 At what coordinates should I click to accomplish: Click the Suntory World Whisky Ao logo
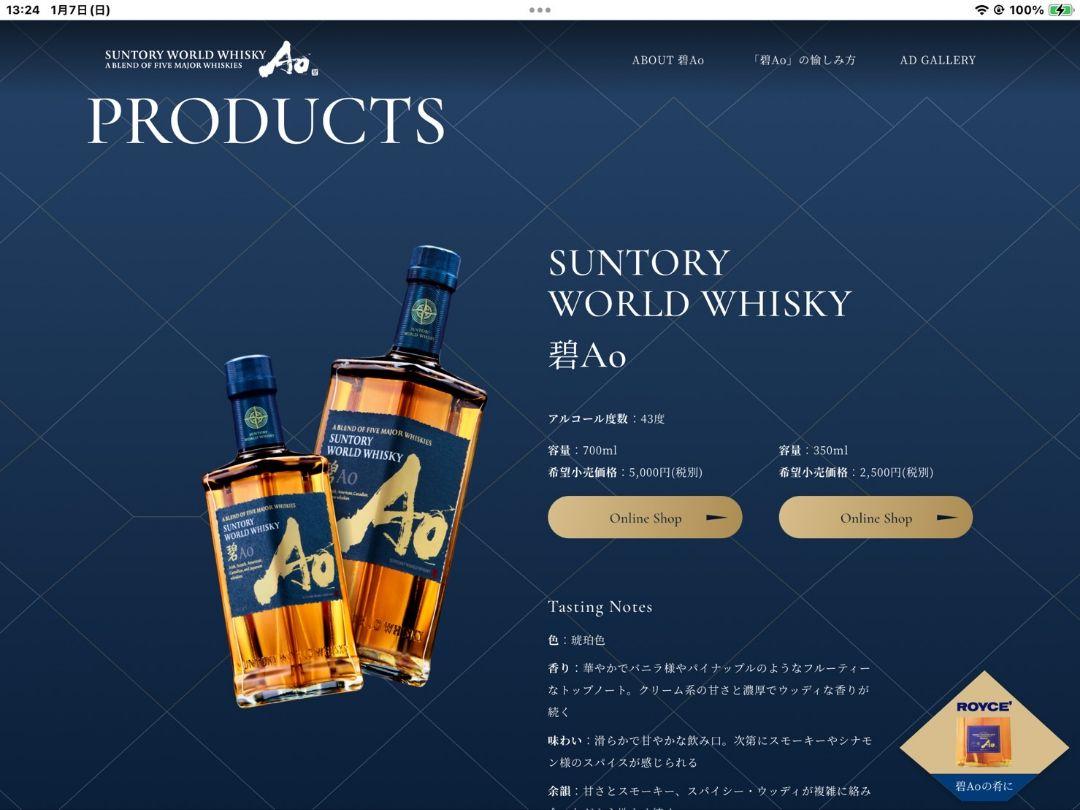211,59
